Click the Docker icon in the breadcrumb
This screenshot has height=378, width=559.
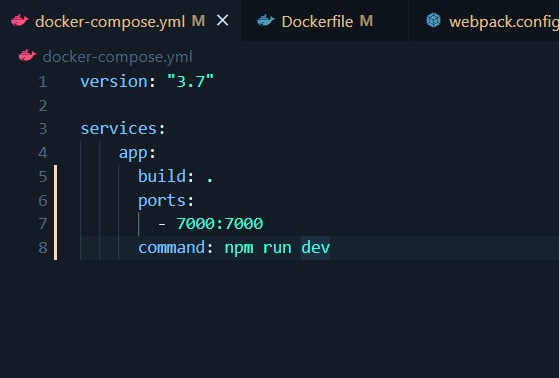[27, 56]
